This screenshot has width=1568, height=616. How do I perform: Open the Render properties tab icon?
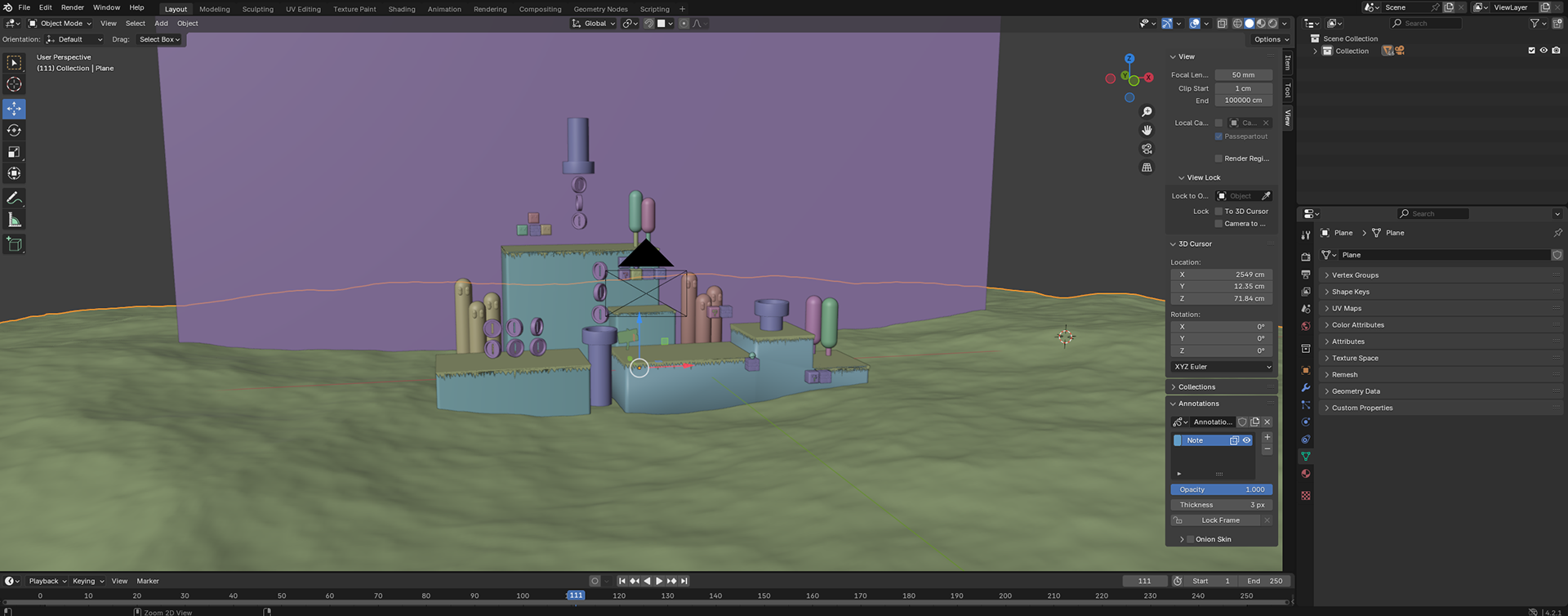tap(1305, 257)
